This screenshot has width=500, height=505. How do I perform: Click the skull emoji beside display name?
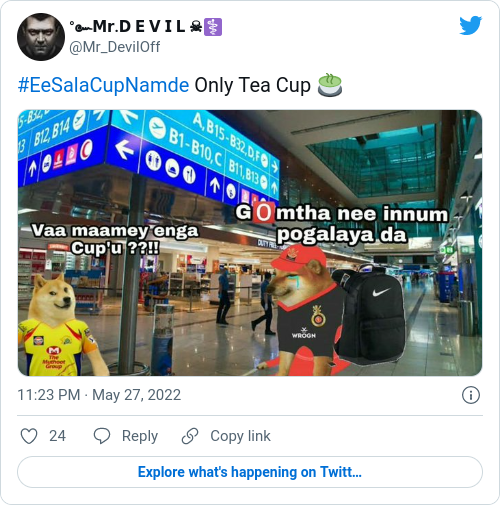click(196, 27)
